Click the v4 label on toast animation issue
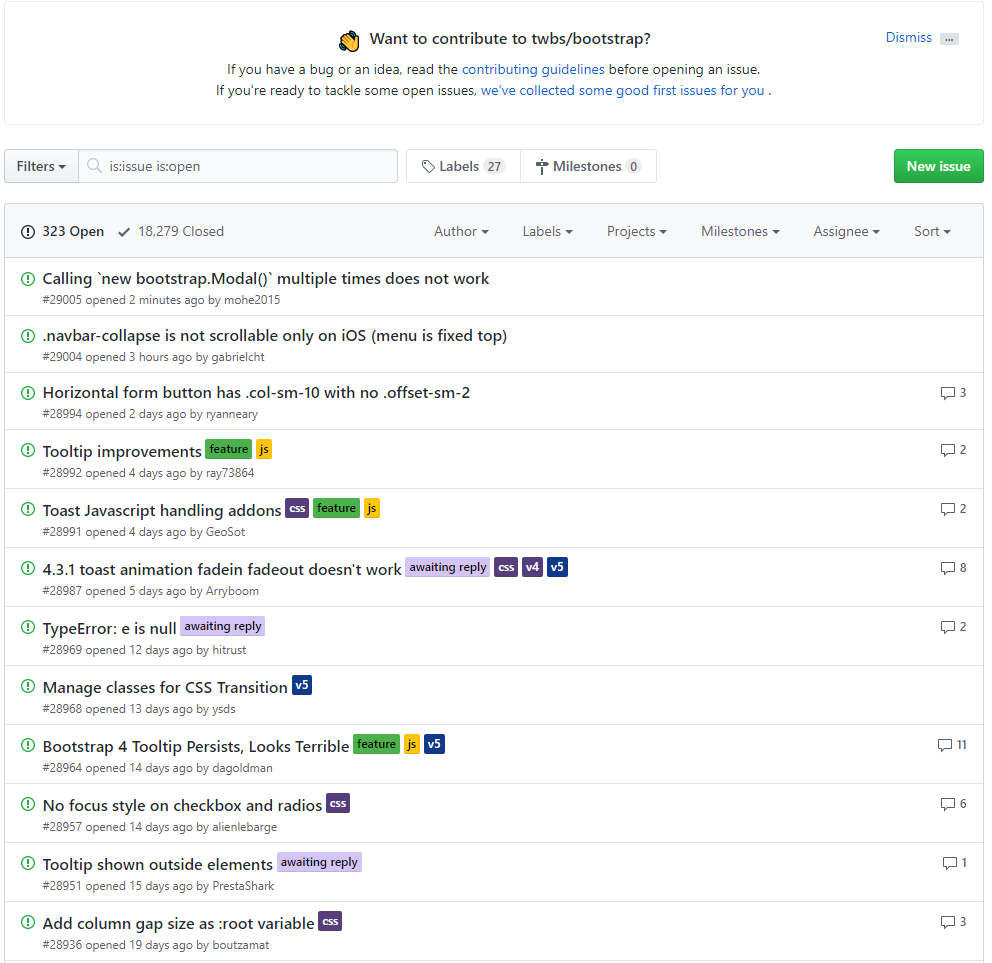This screenshot has height=963, width=992. click(532, 567)
